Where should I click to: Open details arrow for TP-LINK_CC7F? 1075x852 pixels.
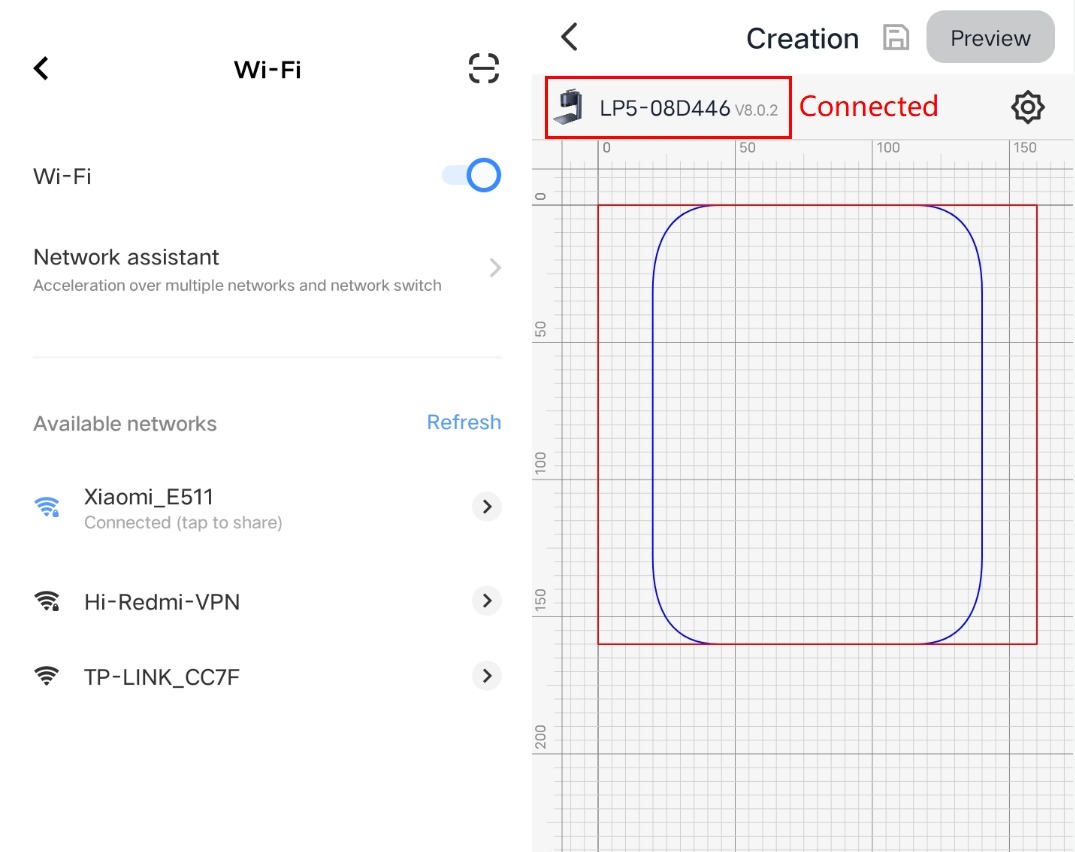[486, 676]
